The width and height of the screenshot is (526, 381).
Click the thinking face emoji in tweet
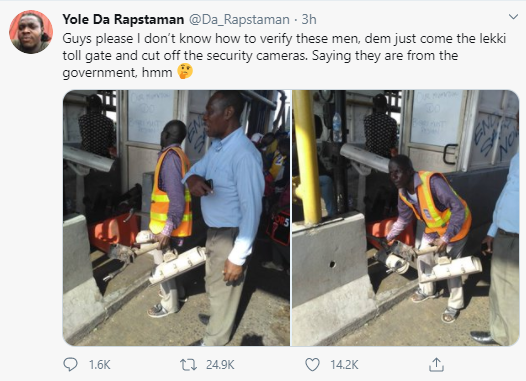185,71
